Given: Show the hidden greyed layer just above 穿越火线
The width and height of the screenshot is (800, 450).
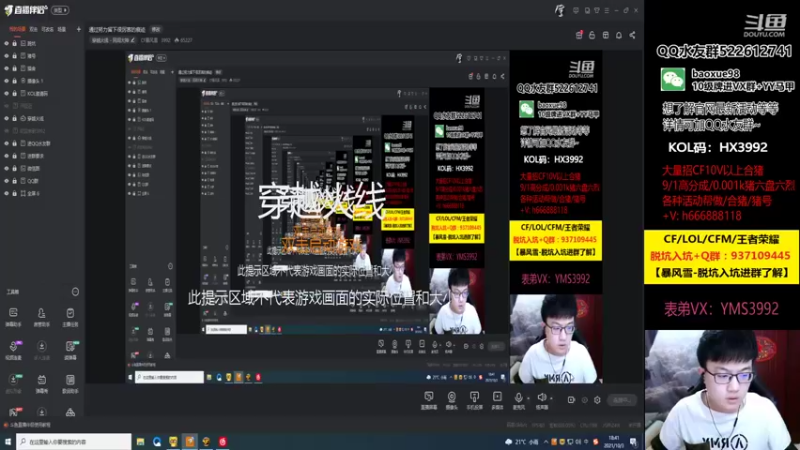Looking at the screenshot, I should coord(6,106).
